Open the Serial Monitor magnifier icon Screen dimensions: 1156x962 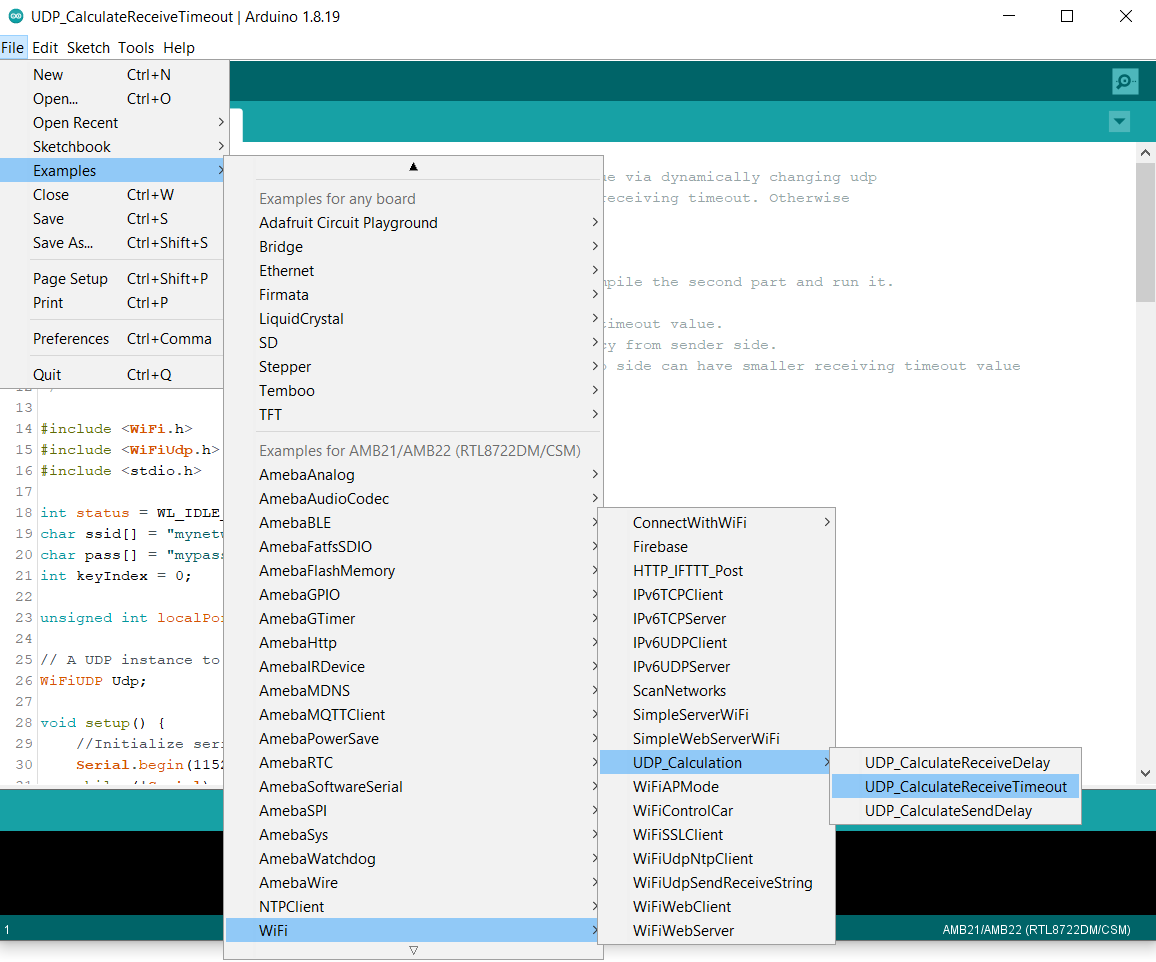pyautogui.click(x=1125, y=81)
